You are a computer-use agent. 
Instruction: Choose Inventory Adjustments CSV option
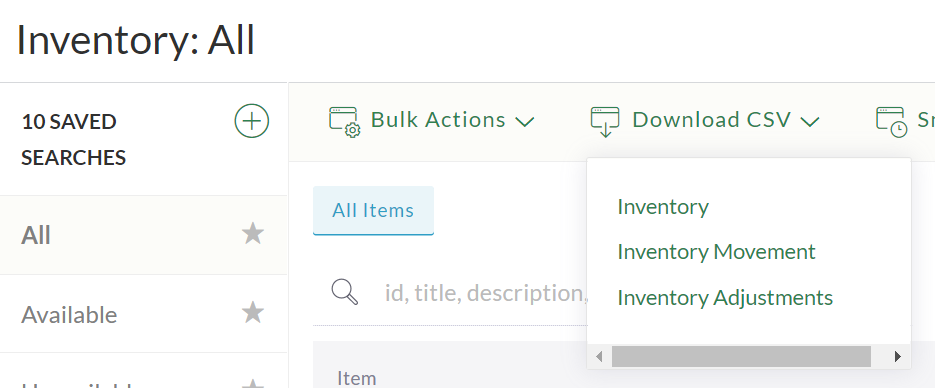(x=725, y=297)
